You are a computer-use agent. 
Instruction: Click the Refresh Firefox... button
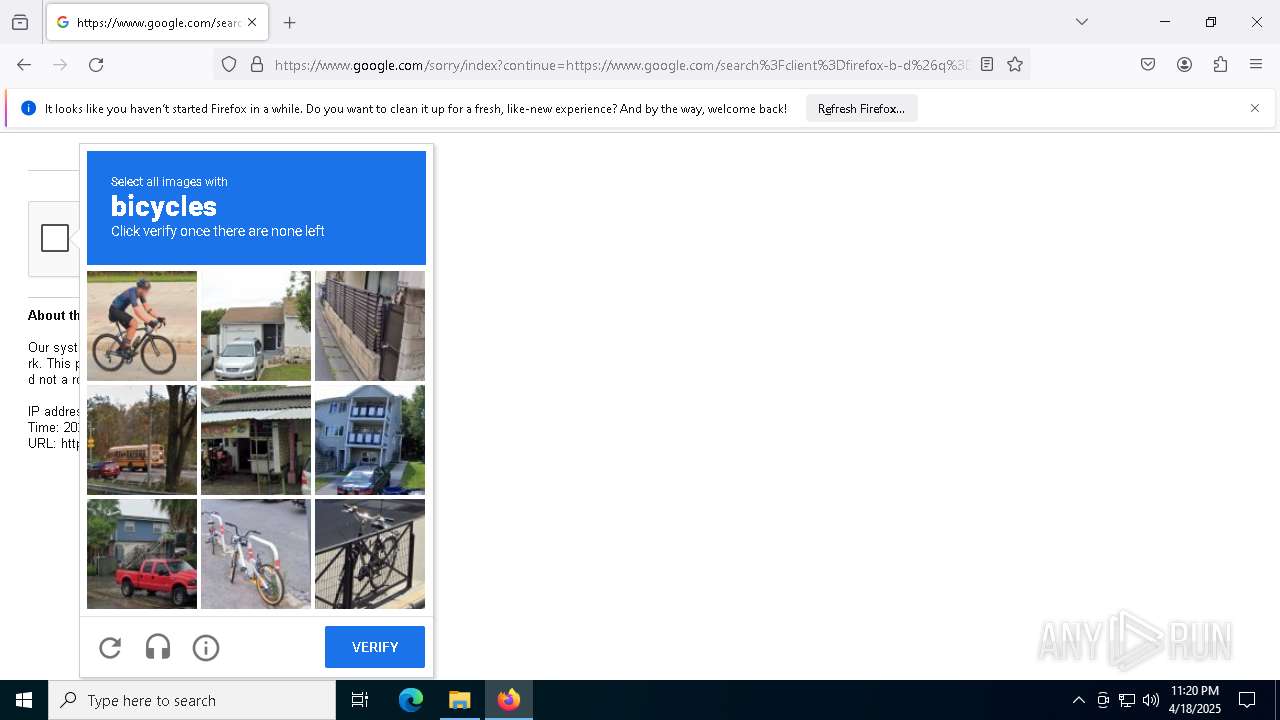(x=861, y=108)
